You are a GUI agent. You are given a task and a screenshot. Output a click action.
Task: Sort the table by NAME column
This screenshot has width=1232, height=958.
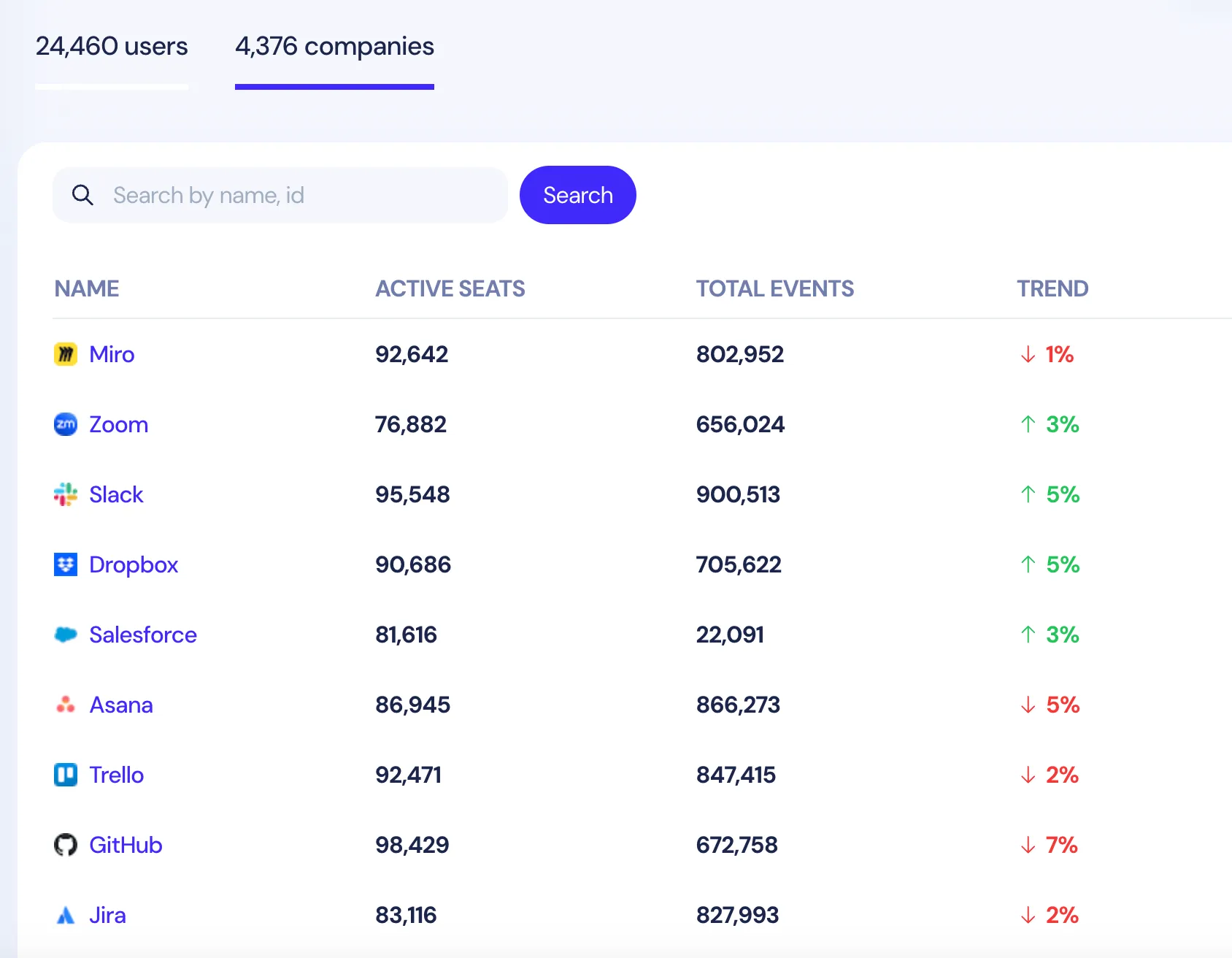(86, 288)
